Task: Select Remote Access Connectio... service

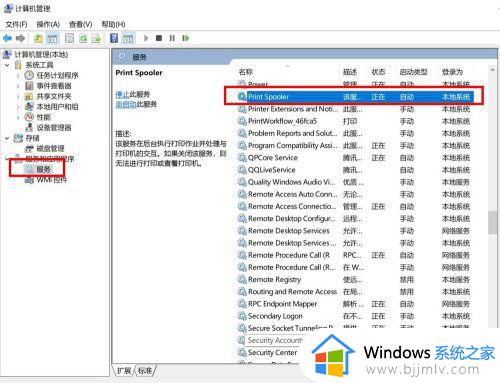Action: pos(292,206)
